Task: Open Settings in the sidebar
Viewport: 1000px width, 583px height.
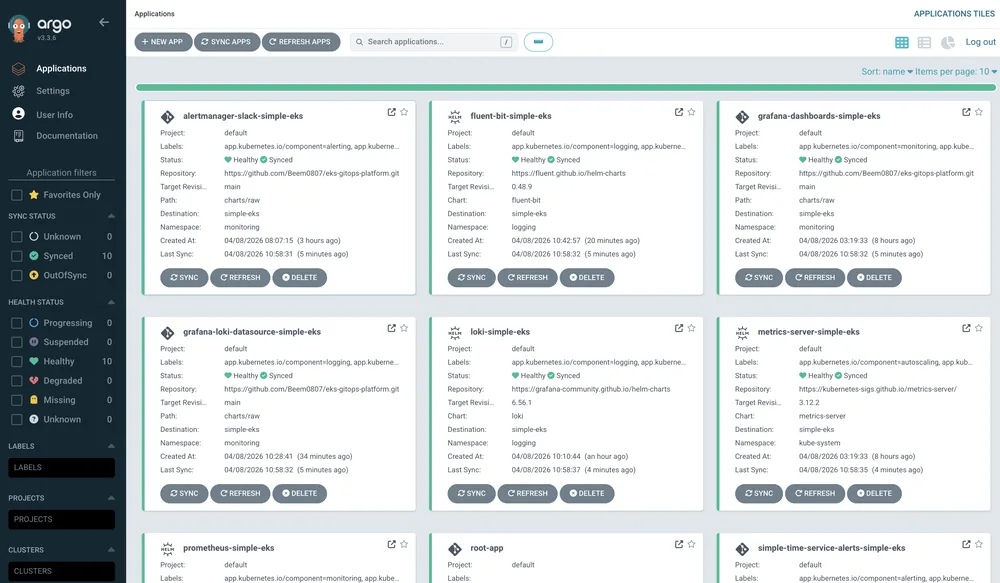Action: (53, 91)
